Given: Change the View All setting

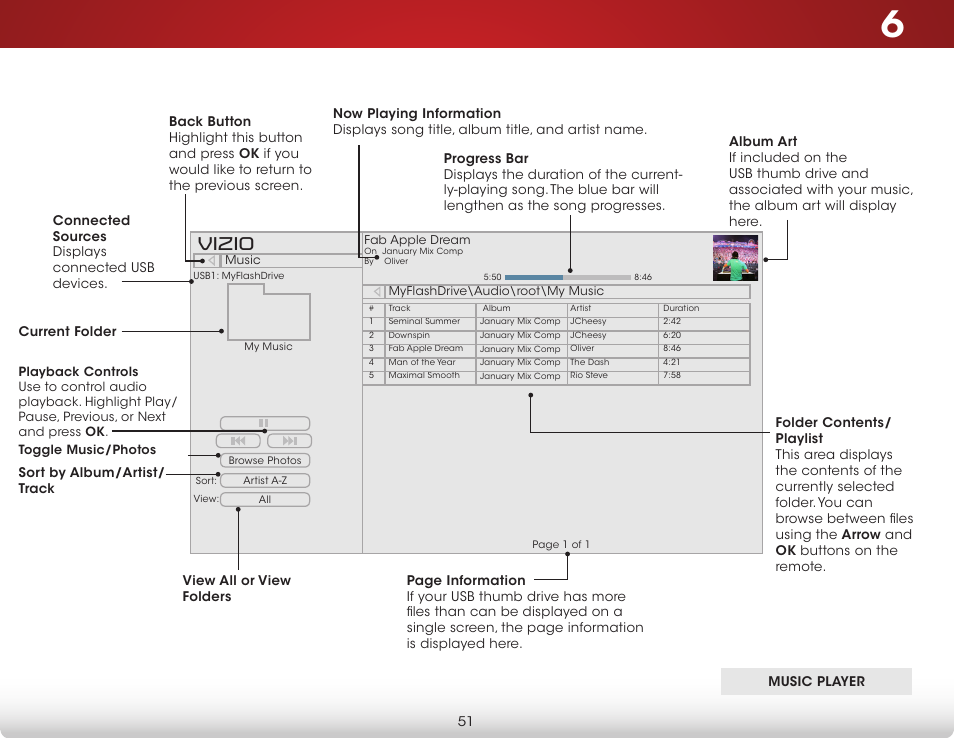Looking at the screenshot, I should point(265,500).
